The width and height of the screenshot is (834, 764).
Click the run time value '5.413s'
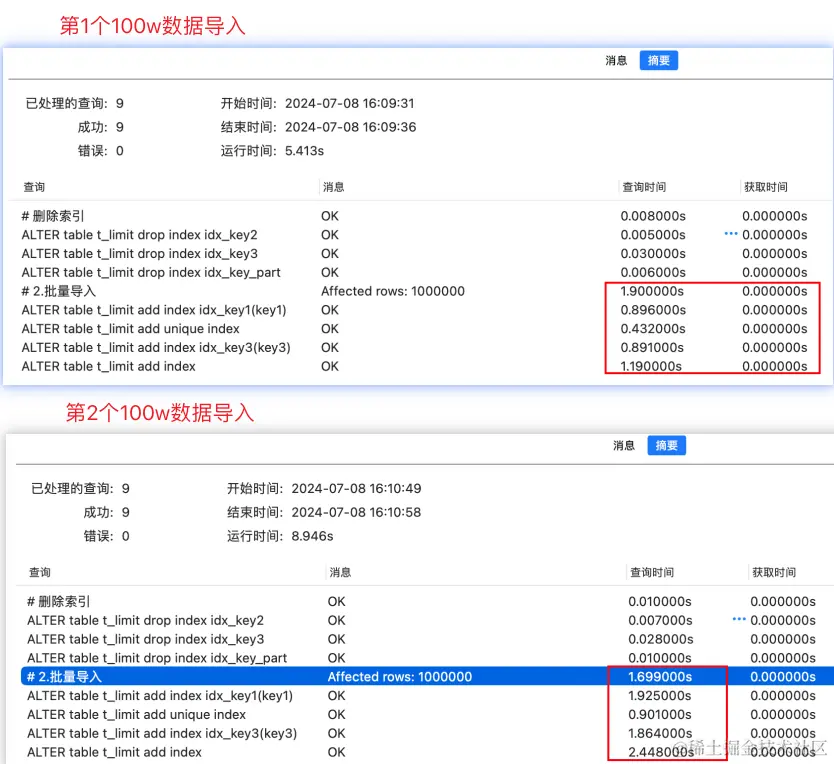(304, 151)
